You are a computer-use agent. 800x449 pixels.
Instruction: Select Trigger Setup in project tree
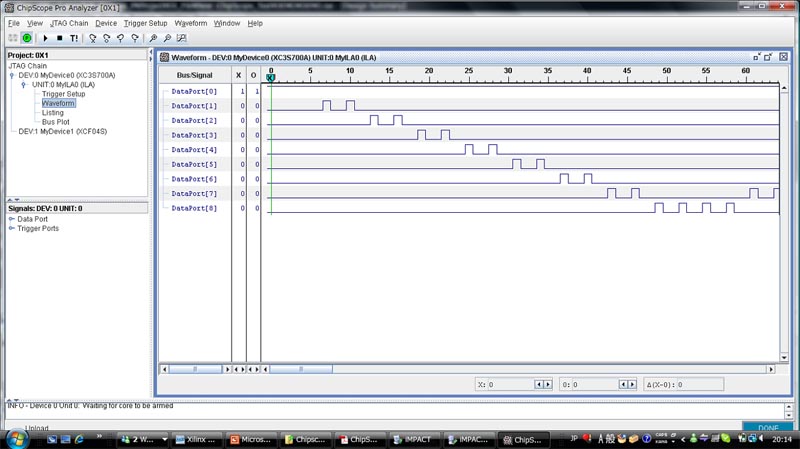pos(63,94)
